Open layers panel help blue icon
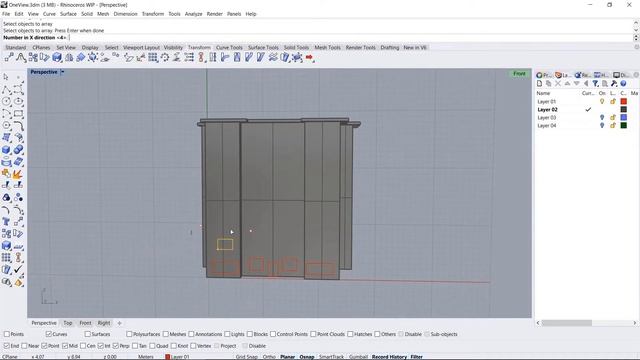Image resolution: width=640 pixels, height=360 pixels. pos(623,84)
